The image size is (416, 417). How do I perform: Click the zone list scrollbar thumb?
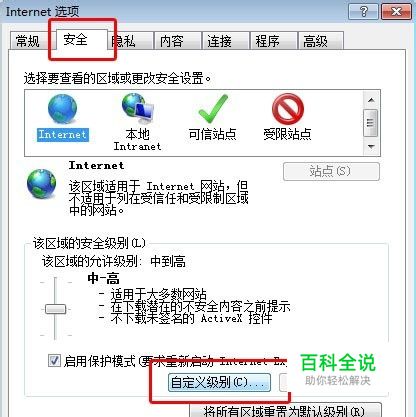pyautogui.click(x=371, y=123)
